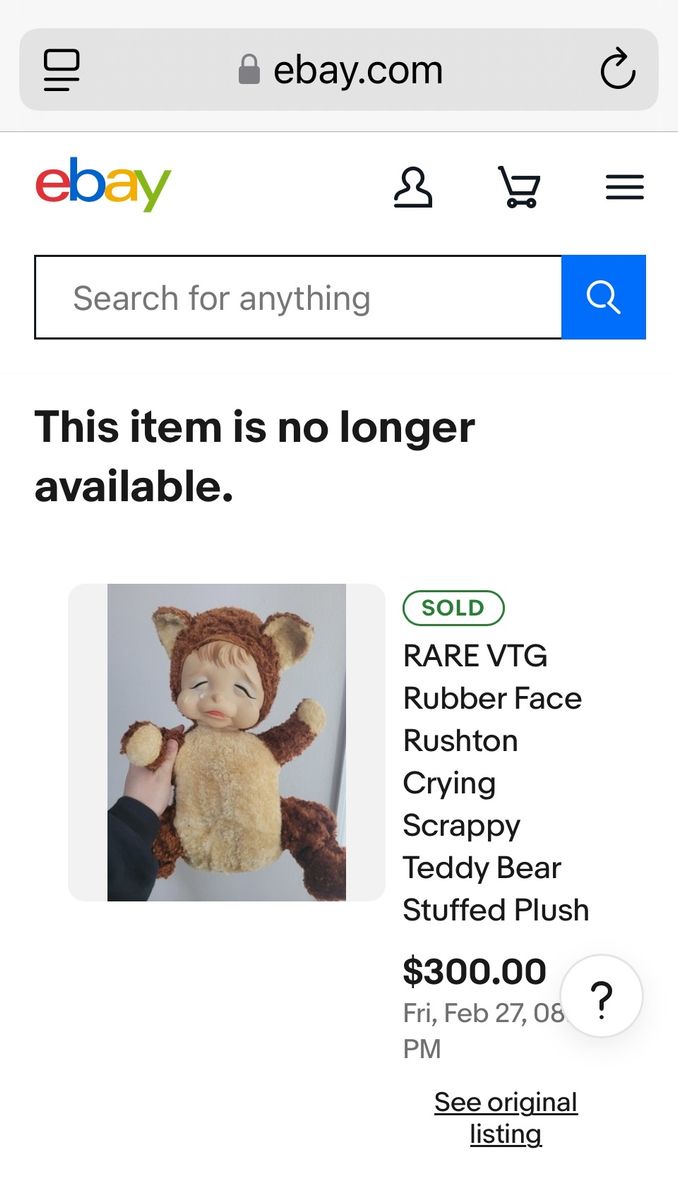
Task: Tap 'RARE VTG' in the listing title
Action: pos(475,656)
